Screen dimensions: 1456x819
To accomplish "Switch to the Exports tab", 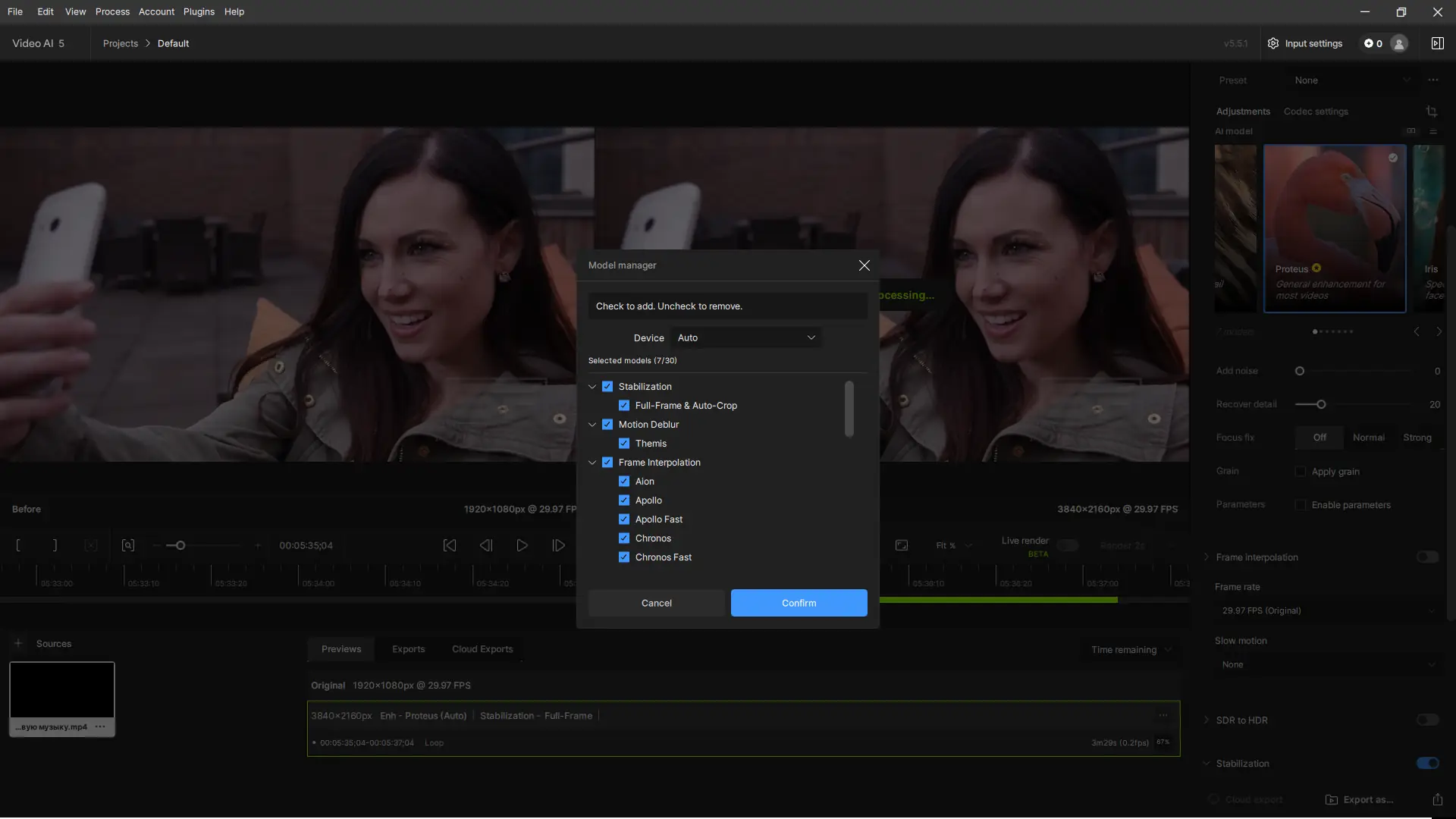I will click(408, 649).
